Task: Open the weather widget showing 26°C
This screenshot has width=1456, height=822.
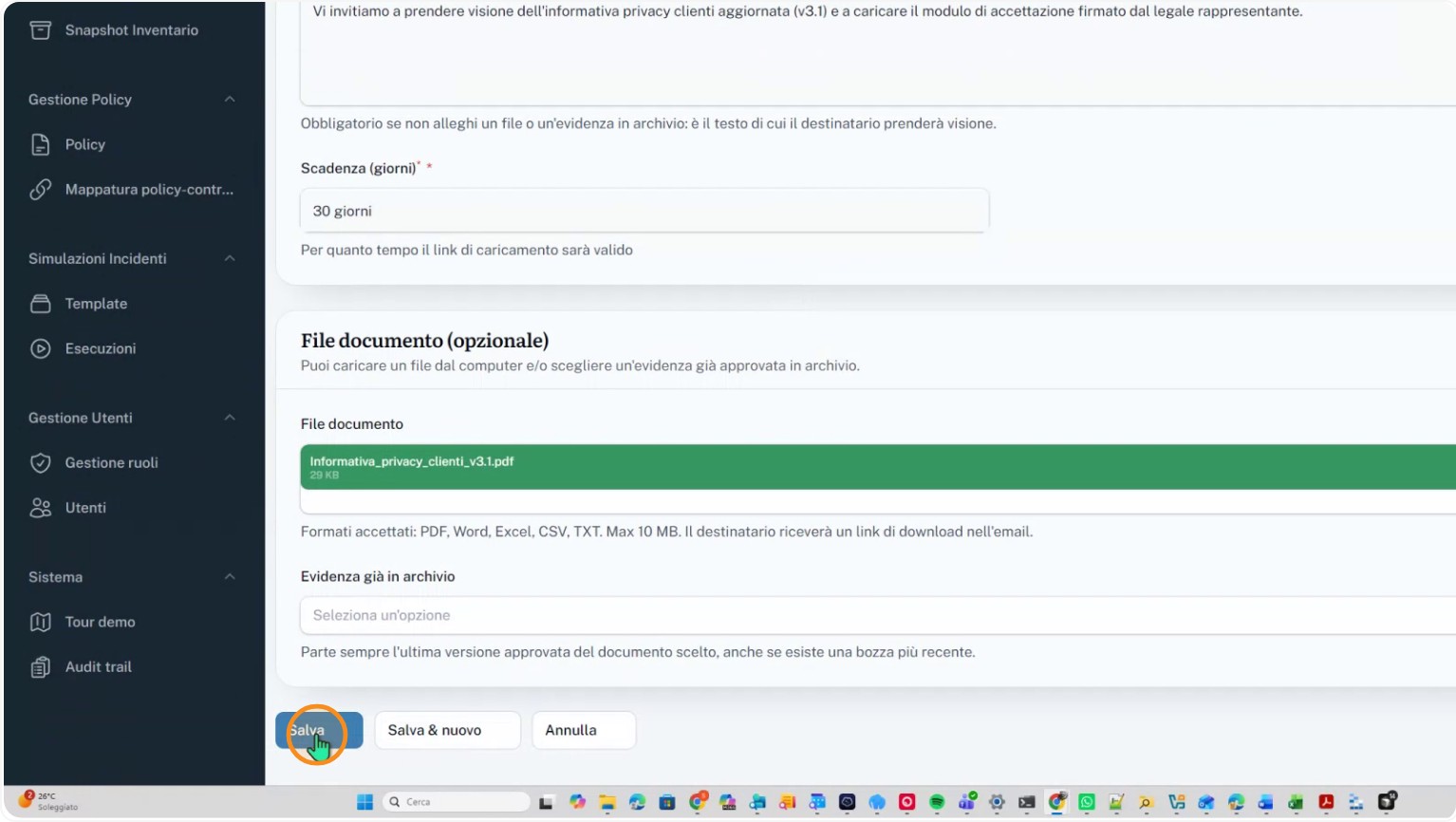Action: click(x=49, y=801)
